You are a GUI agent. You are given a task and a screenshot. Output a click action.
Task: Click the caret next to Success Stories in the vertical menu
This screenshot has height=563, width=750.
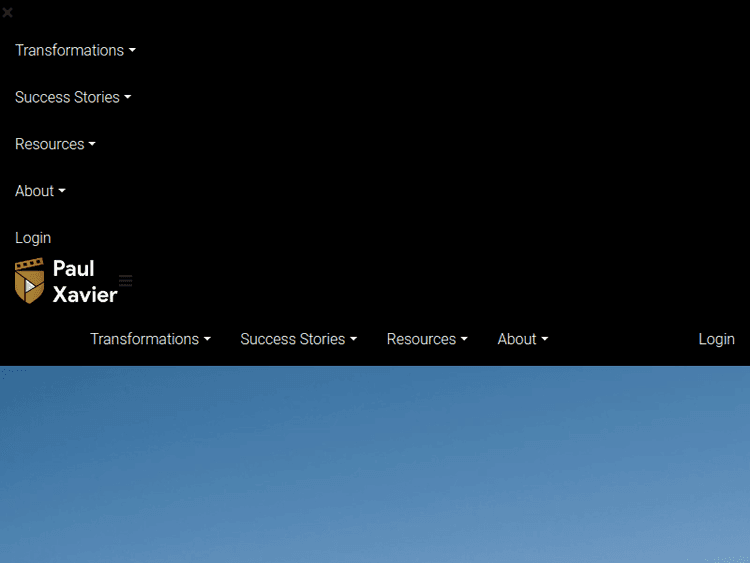[x=128, y=98]
